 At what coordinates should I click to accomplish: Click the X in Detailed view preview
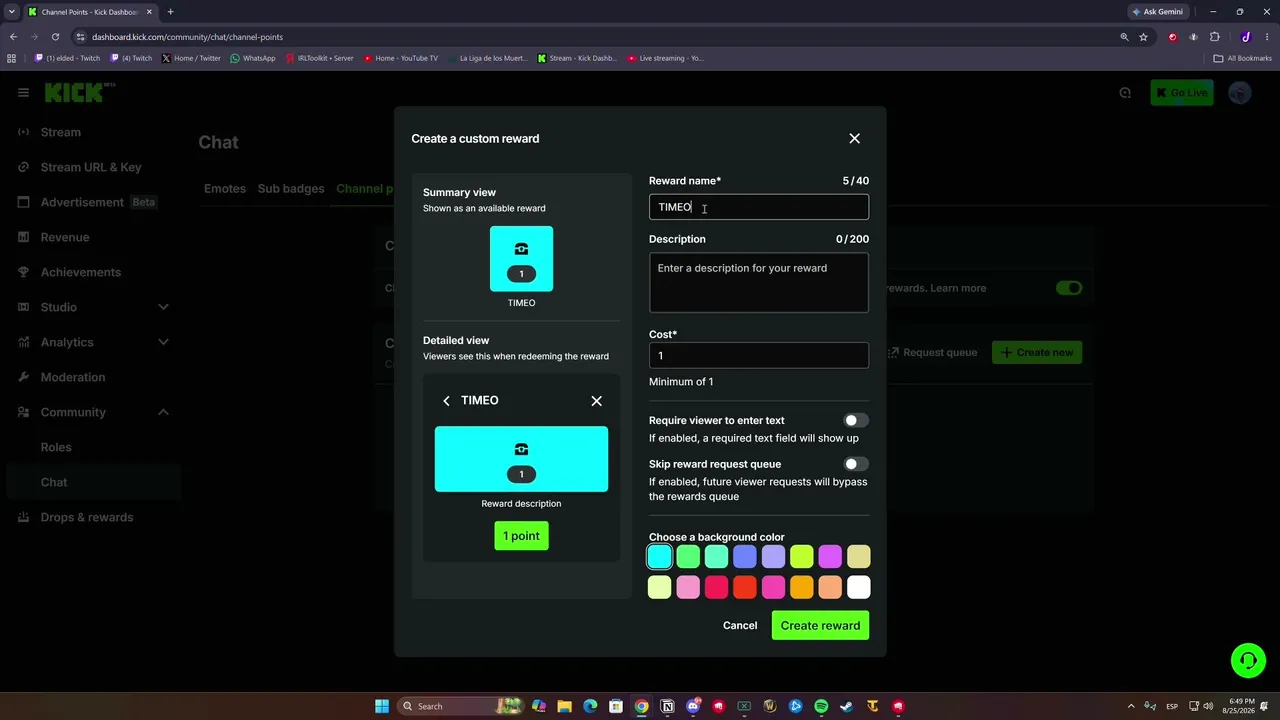pos(596,401)
